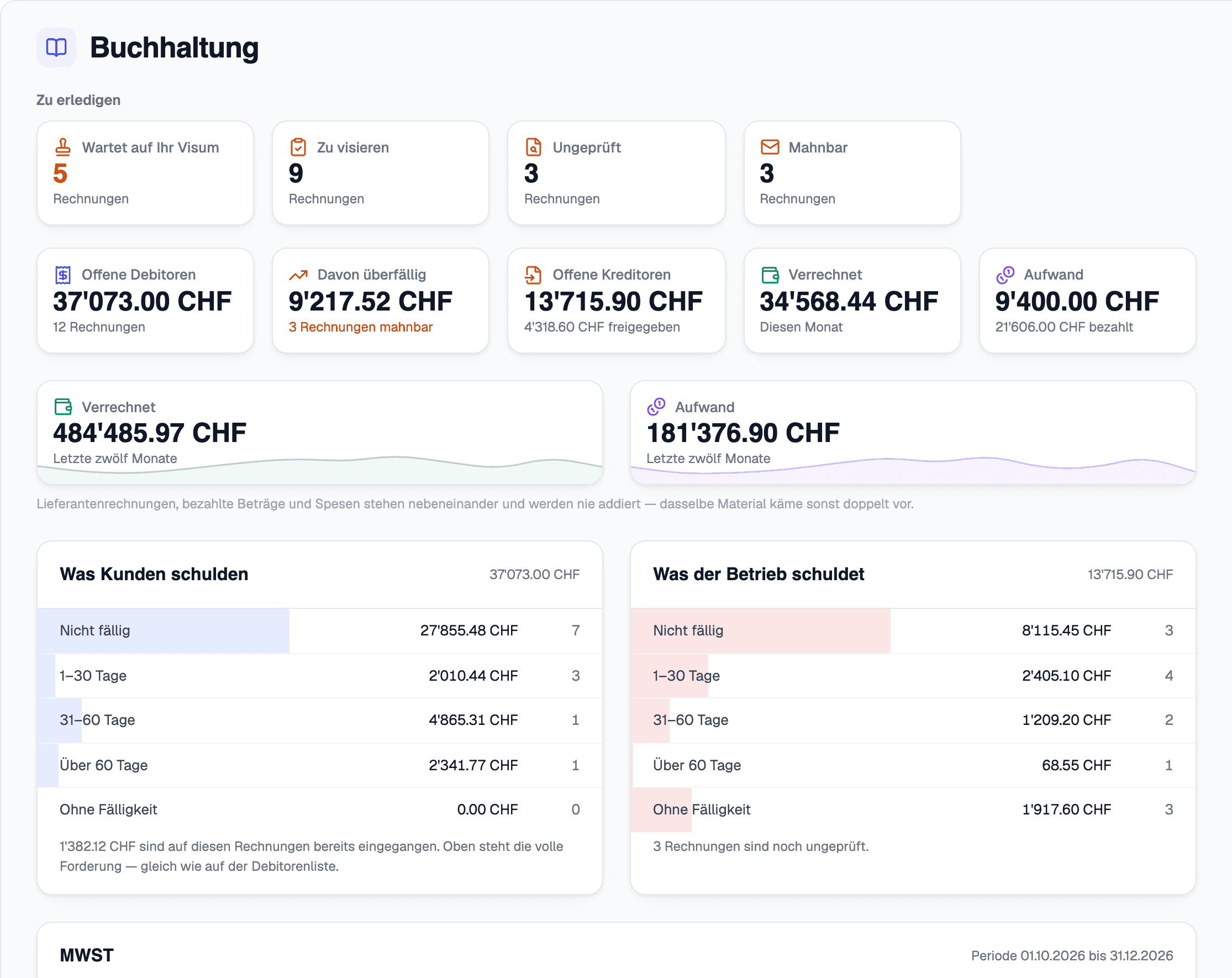This screenshot has width=1232, height=978.
Task: Open the Offene Debitoren 37'073.00 CHF card
Action: pyautogui.click(x=145, y=301)
